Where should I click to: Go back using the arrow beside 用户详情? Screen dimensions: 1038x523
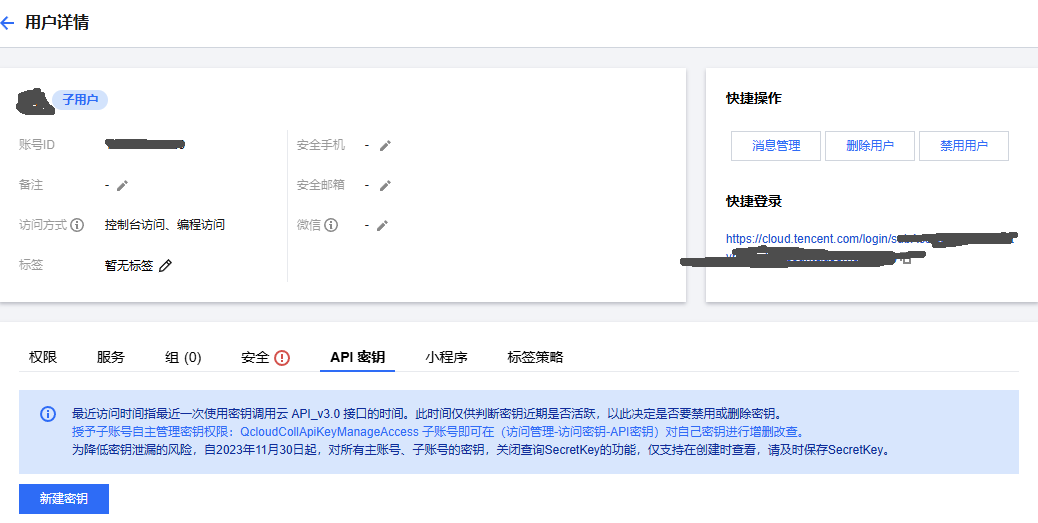pos(9,23)
